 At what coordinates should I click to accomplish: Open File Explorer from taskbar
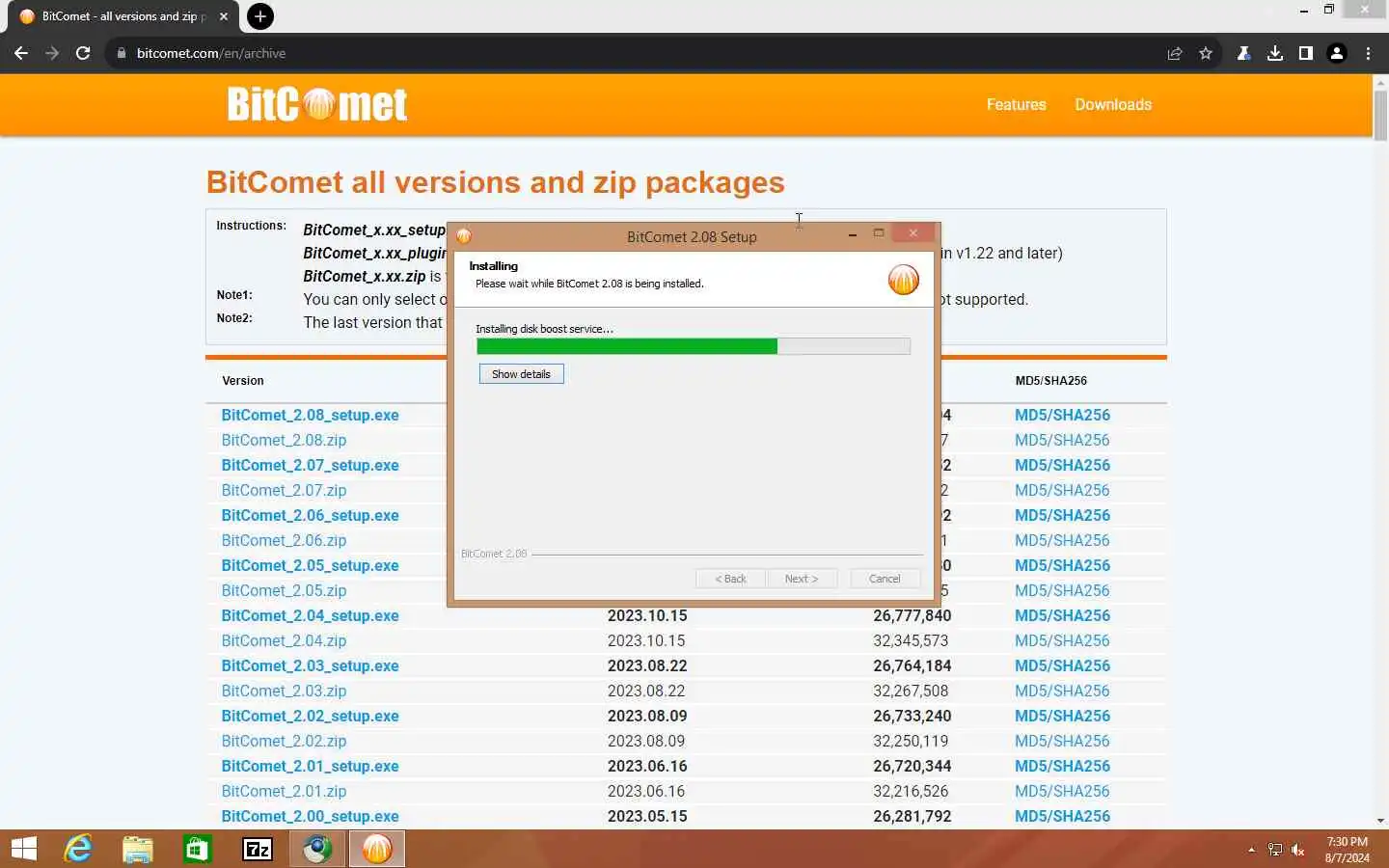[138, 849]
